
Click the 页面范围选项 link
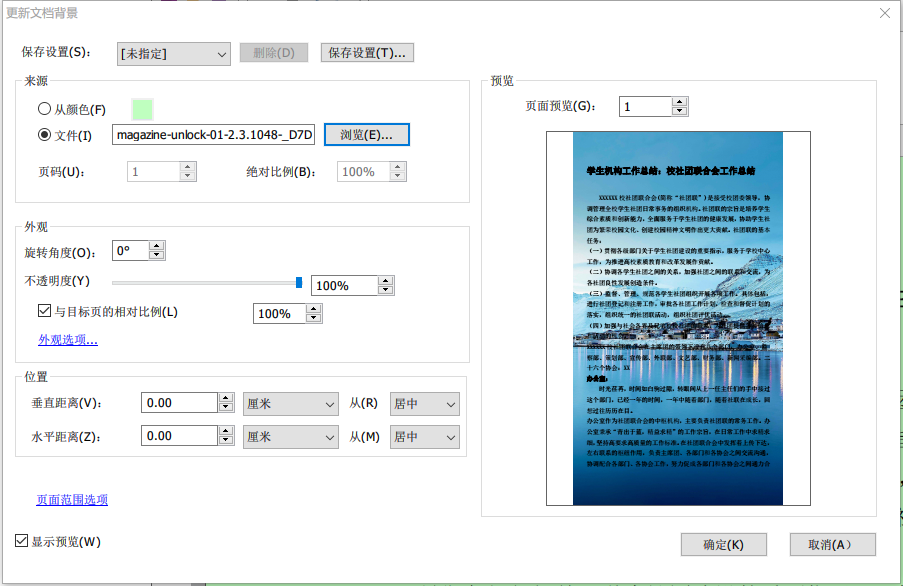coord(70,498)
